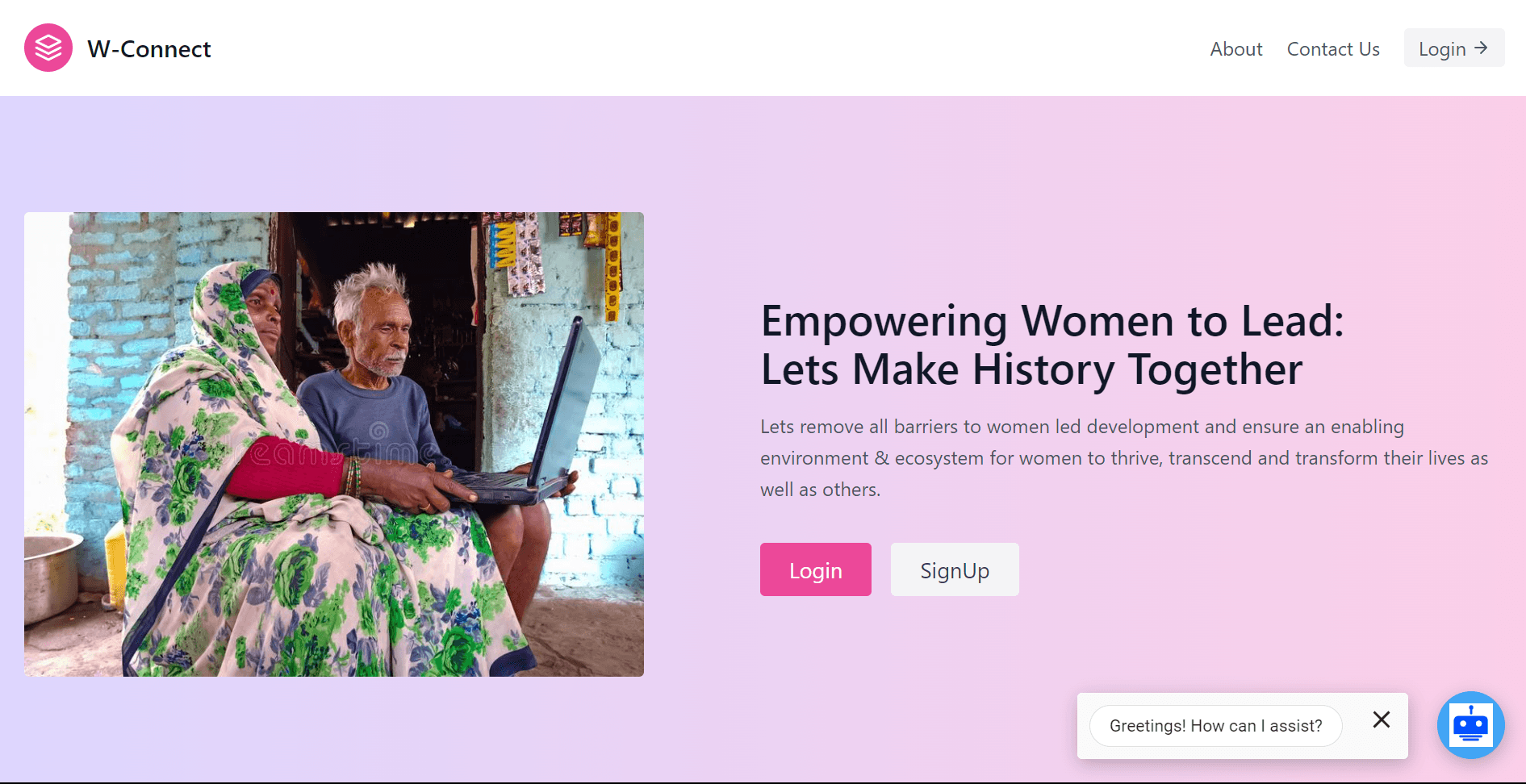Click the arrow icon beside header Login
The height and width of the screenshot is (784, 1526).
pos(1481,48)
